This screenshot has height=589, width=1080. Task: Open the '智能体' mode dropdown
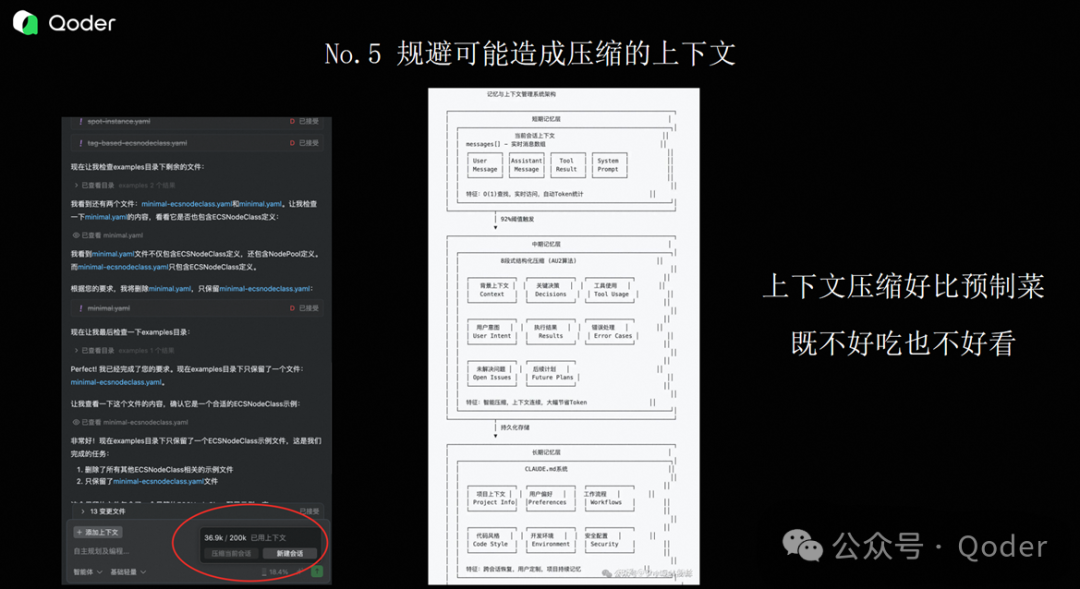pyautogui.click(x=87, y=572)
